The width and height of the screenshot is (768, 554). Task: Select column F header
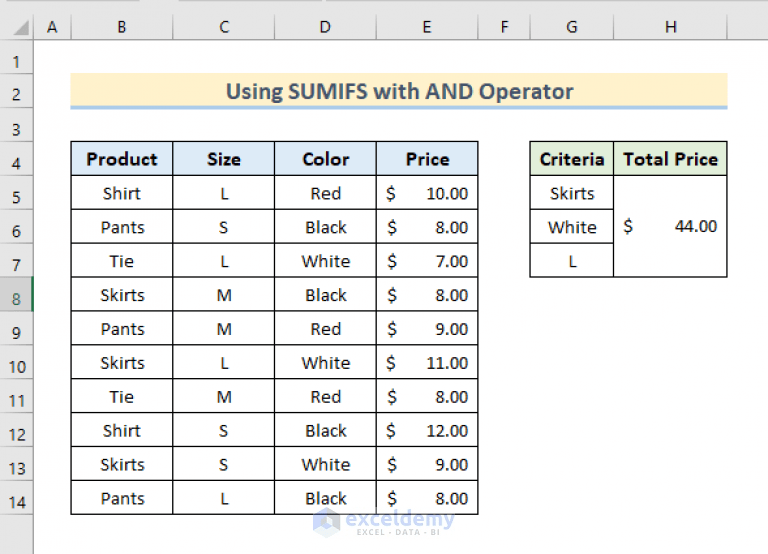[504, 27]
